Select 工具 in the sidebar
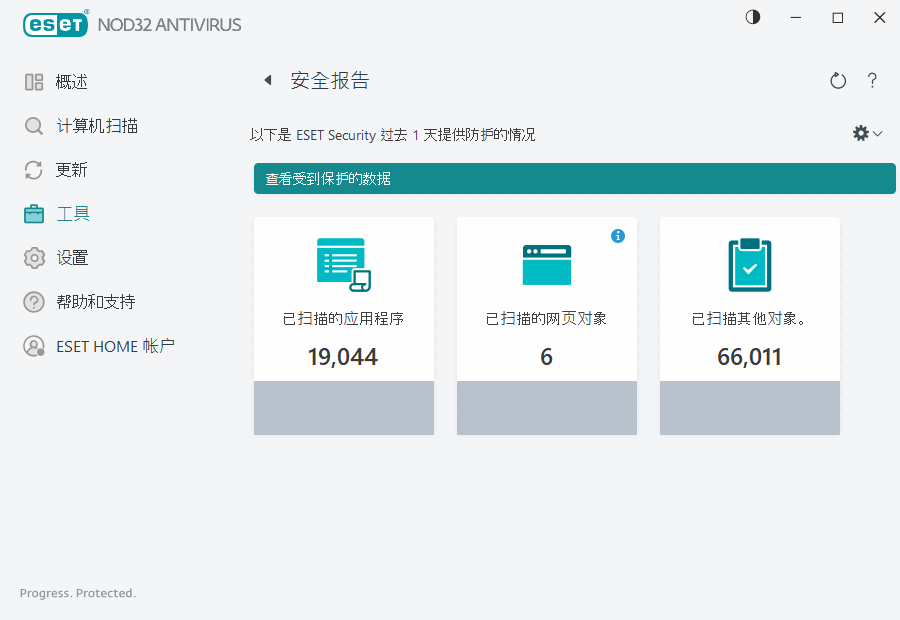The image size is (900, 620). pyautogui.click(x=72, y=214)
